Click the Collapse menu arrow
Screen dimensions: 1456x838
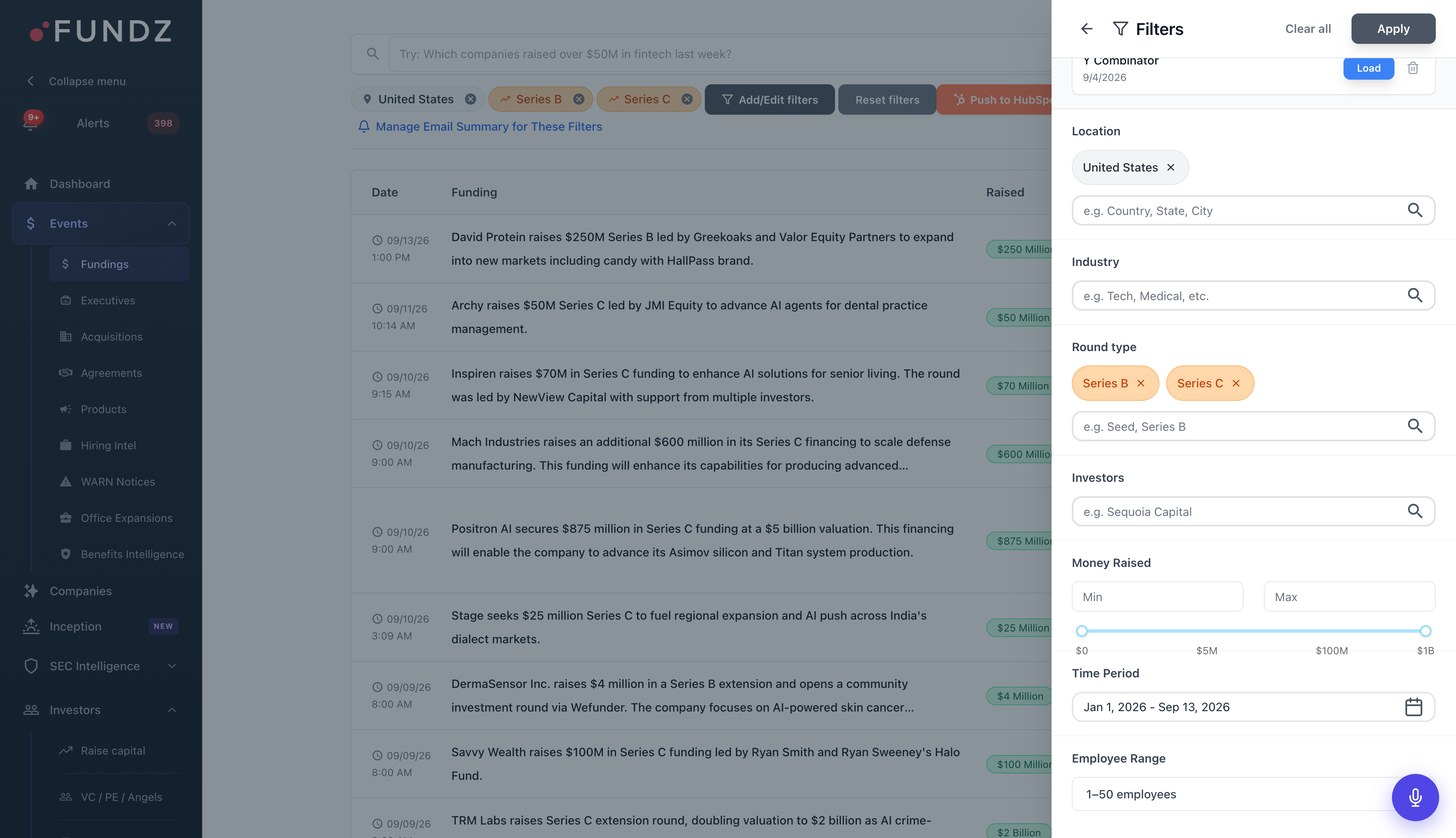click(30, 81)
